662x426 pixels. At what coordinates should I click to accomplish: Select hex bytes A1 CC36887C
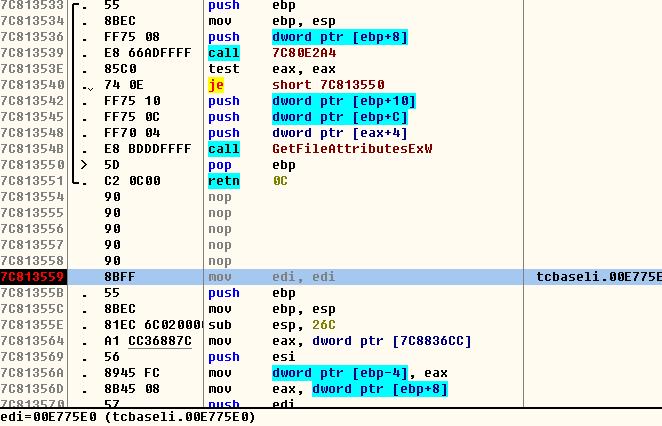(x=148, y=341)
